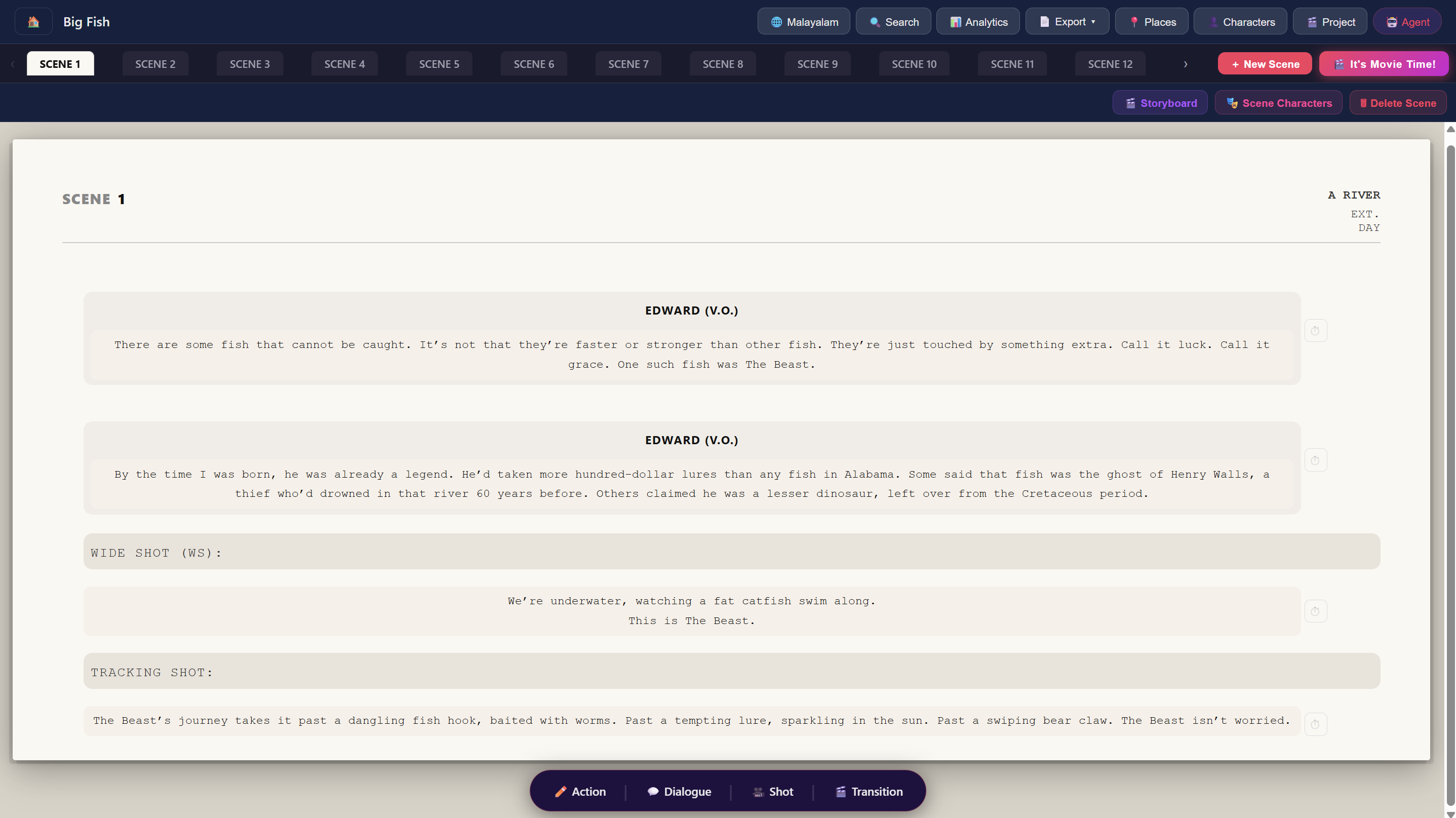Viewport: 1456px width, 818px height.
Task: Click the WIDE SHOT (WS): text field
Action: (731, 552)
